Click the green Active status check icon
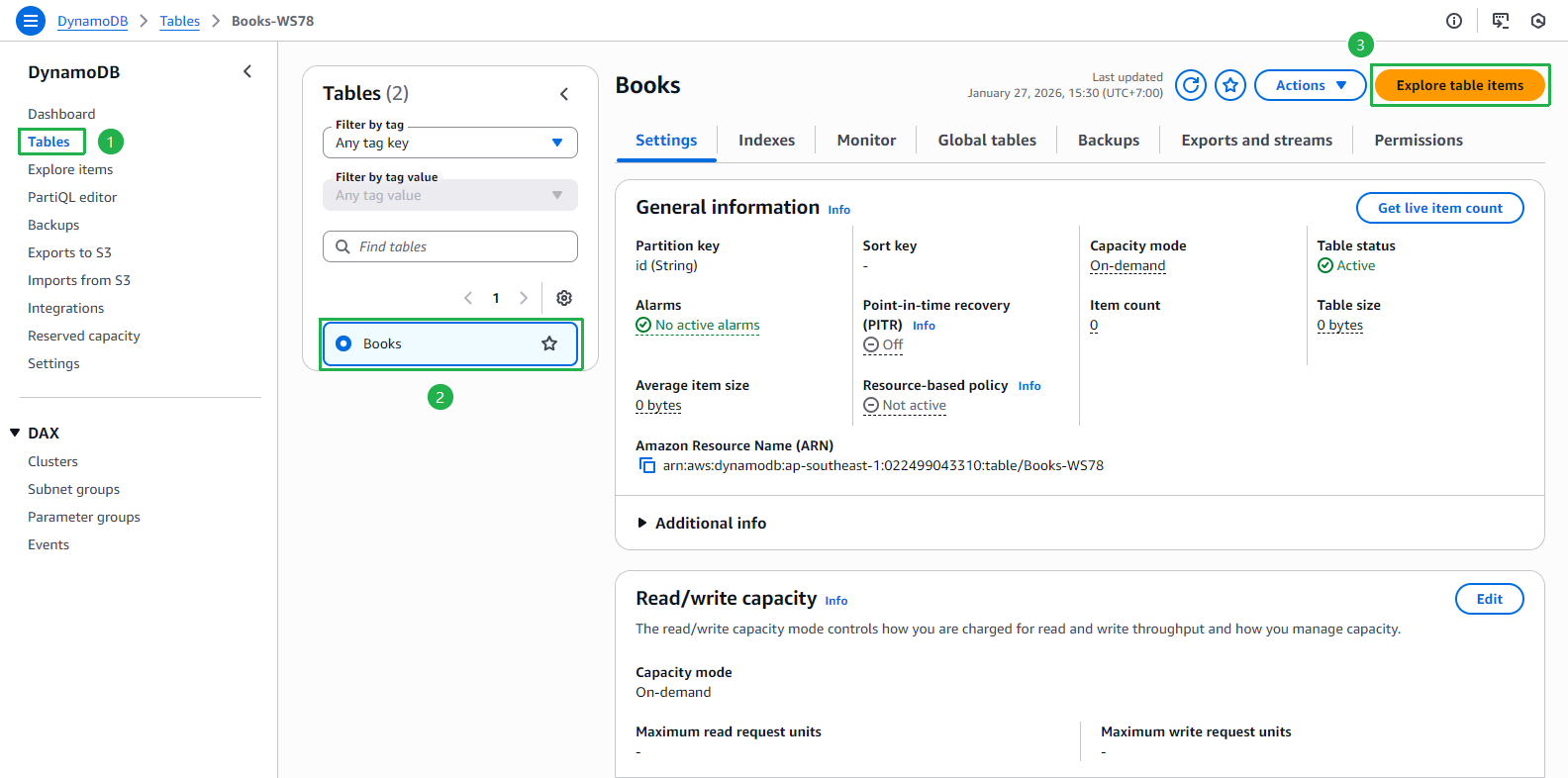 coord(1325,265)
